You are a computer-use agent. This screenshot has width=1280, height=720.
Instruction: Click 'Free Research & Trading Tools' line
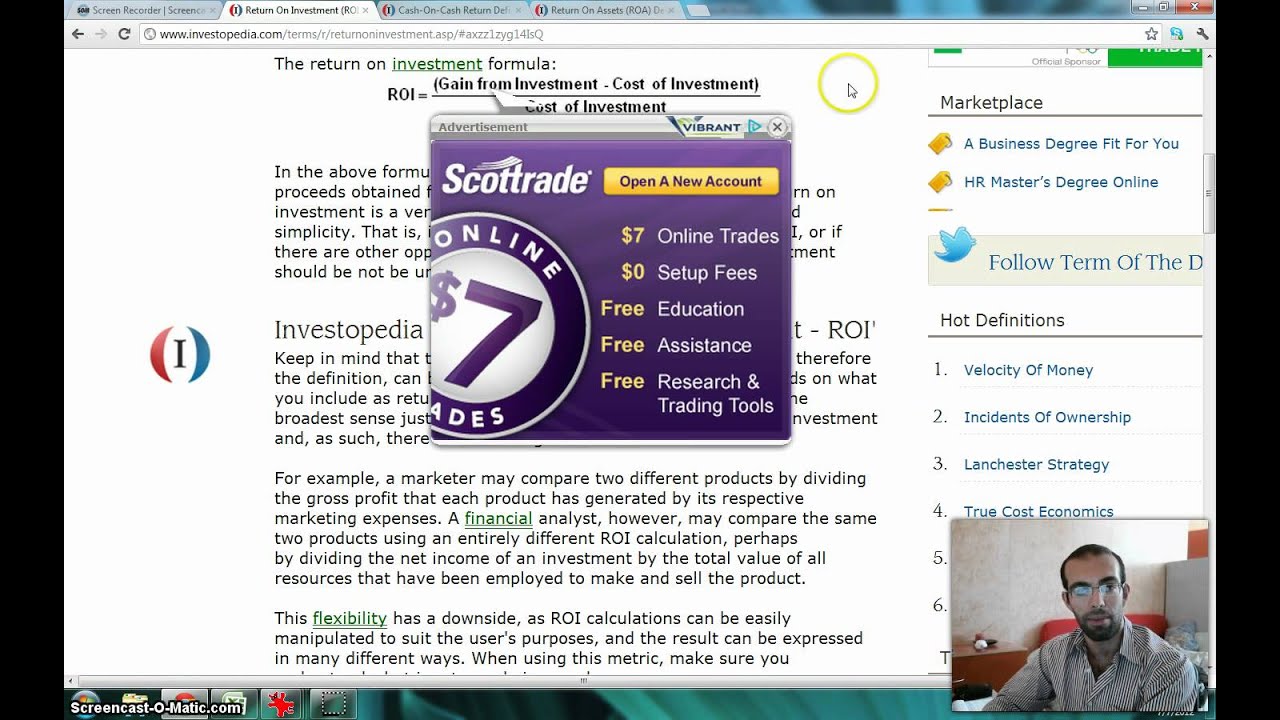click(x=687, y=393)
